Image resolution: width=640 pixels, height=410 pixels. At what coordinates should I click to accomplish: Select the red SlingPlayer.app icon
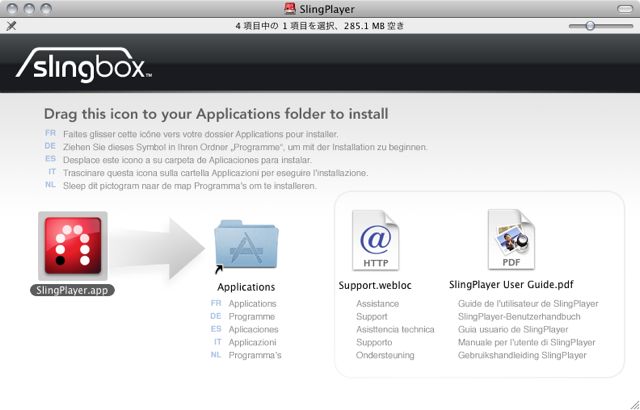tap(73, 246)
